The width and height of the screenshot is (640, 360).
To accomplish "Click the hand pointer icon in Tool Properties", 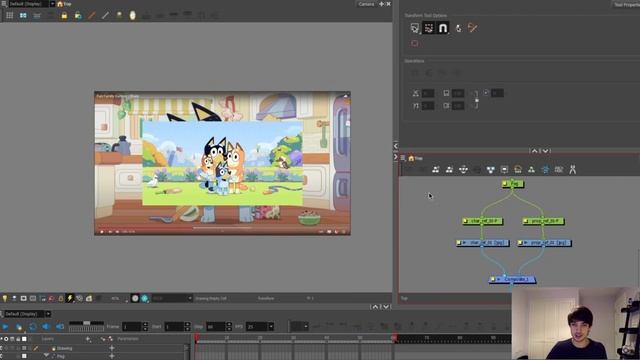I will pos(458,28).
